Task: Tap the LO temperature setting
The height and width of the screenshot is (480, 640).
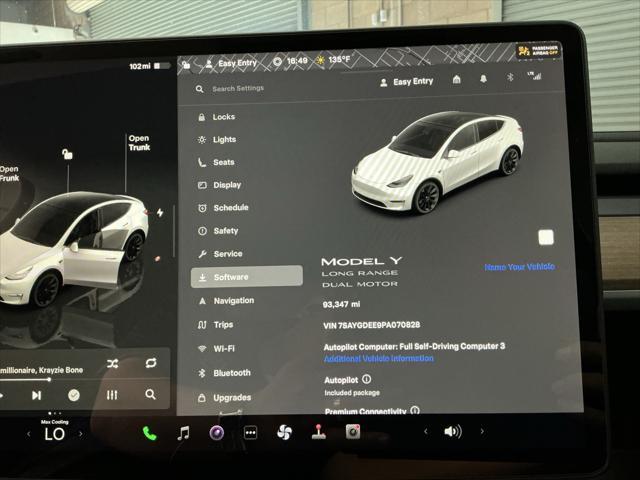Action: click(x=55, y=434)
